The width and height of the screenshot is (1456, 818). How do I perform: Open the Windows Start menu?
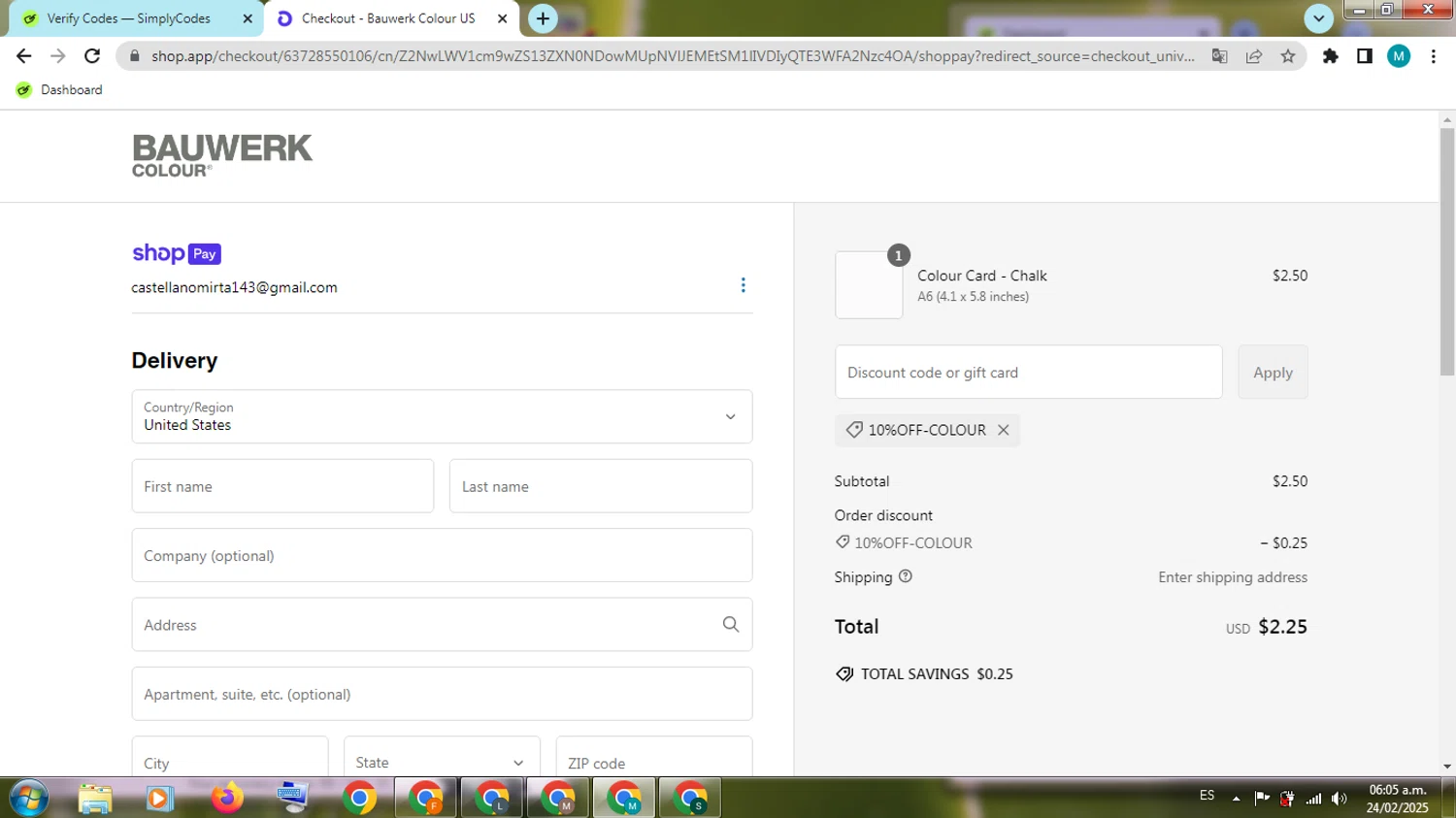click(29, 798)
